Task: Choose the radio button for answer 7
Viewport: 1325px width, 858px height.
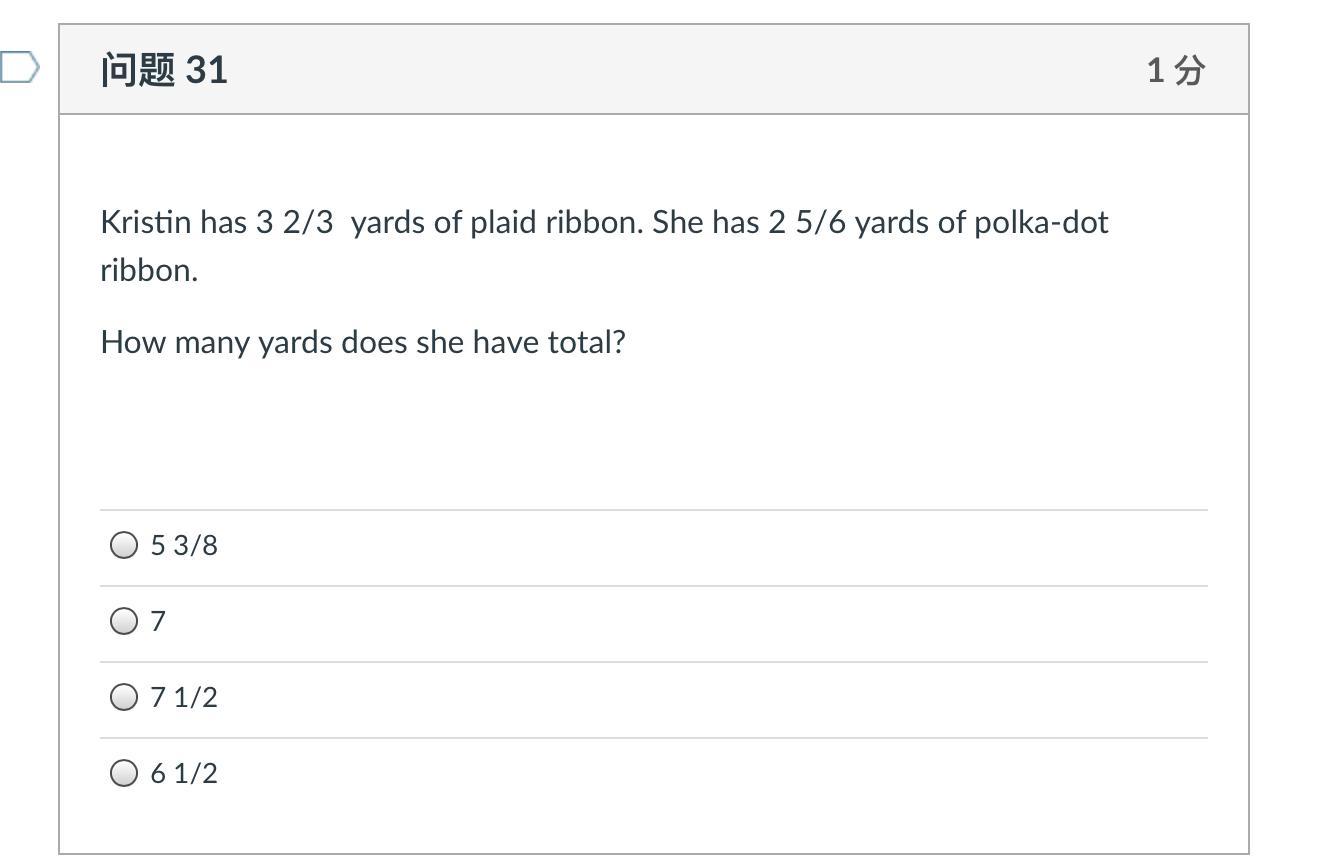Action: [x=124, y=621]
